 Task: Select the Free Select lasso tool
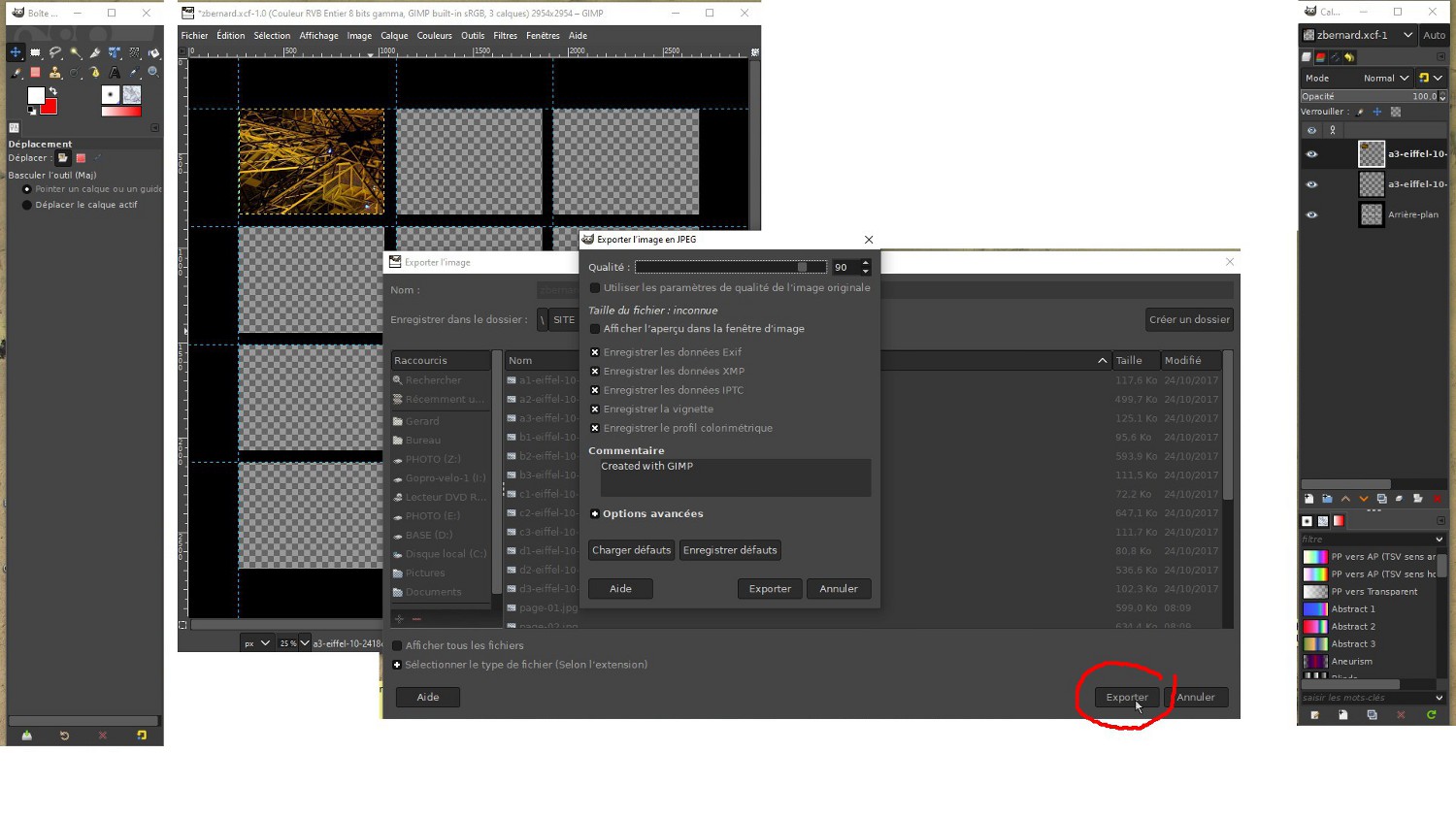pyautogui.click(x=55, y=52)
